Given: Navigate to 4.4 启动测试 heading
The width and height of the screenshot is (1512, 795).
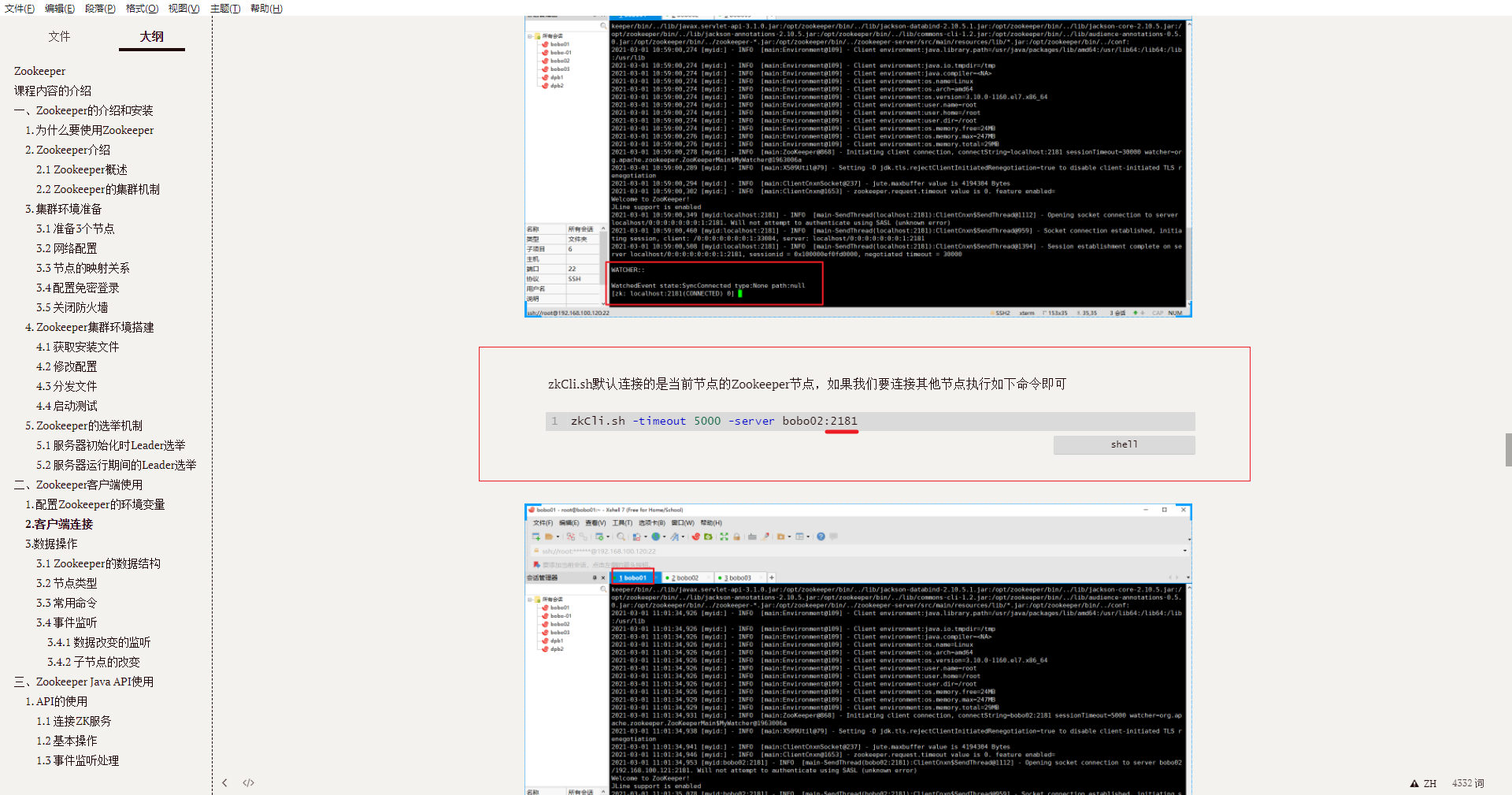Looking at the screenshot, I should (x=66, y=406).
